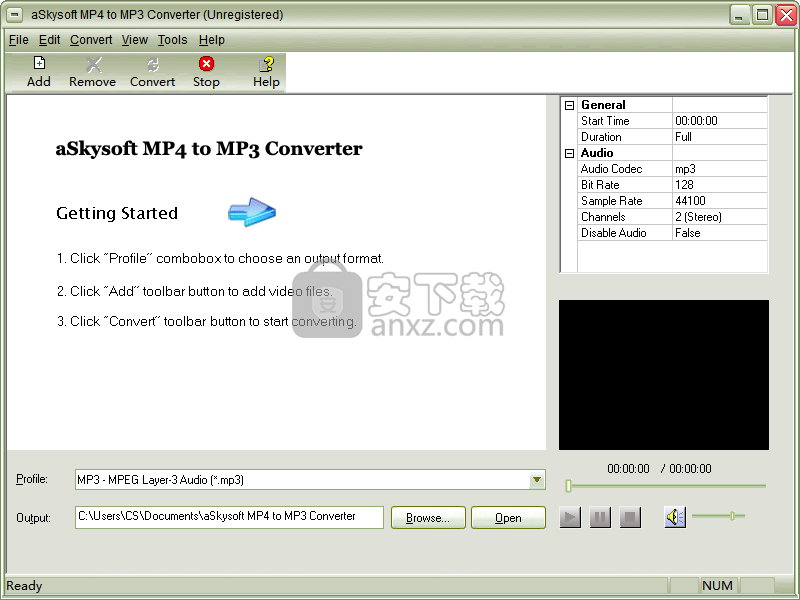Click the Disable Audio property label
Screen dimensions: 800x600
pos(613,233)
